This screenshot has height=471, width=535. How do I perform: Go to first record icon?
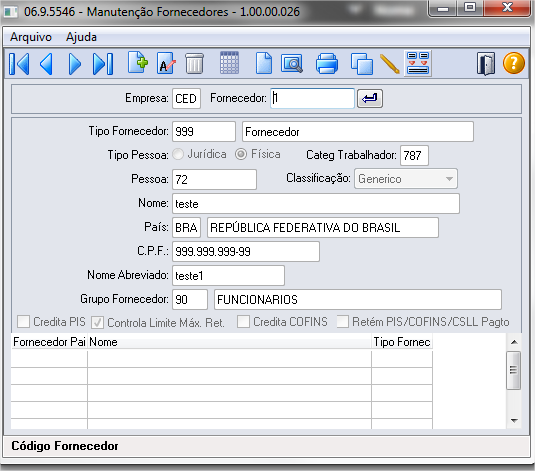coord(19,64)
